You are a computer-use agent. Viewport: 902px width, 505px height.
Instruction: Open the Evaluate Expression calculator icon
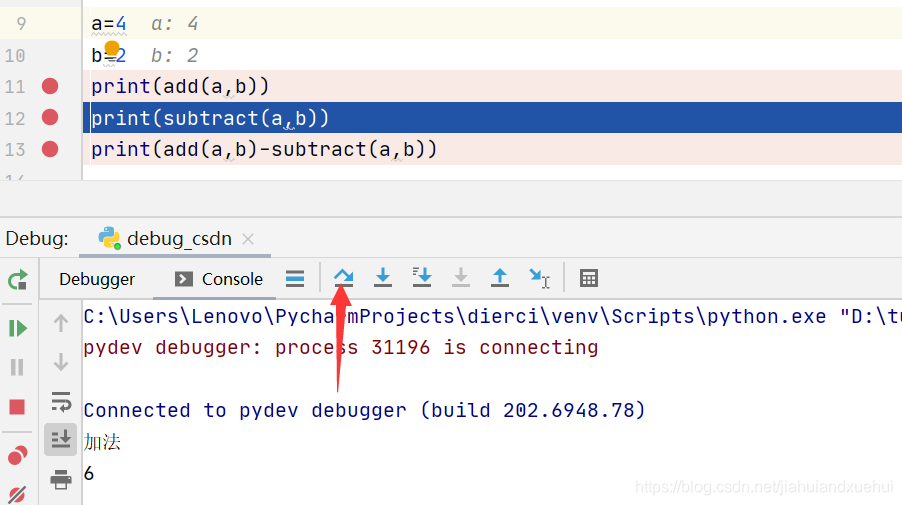tap(588, 278)
